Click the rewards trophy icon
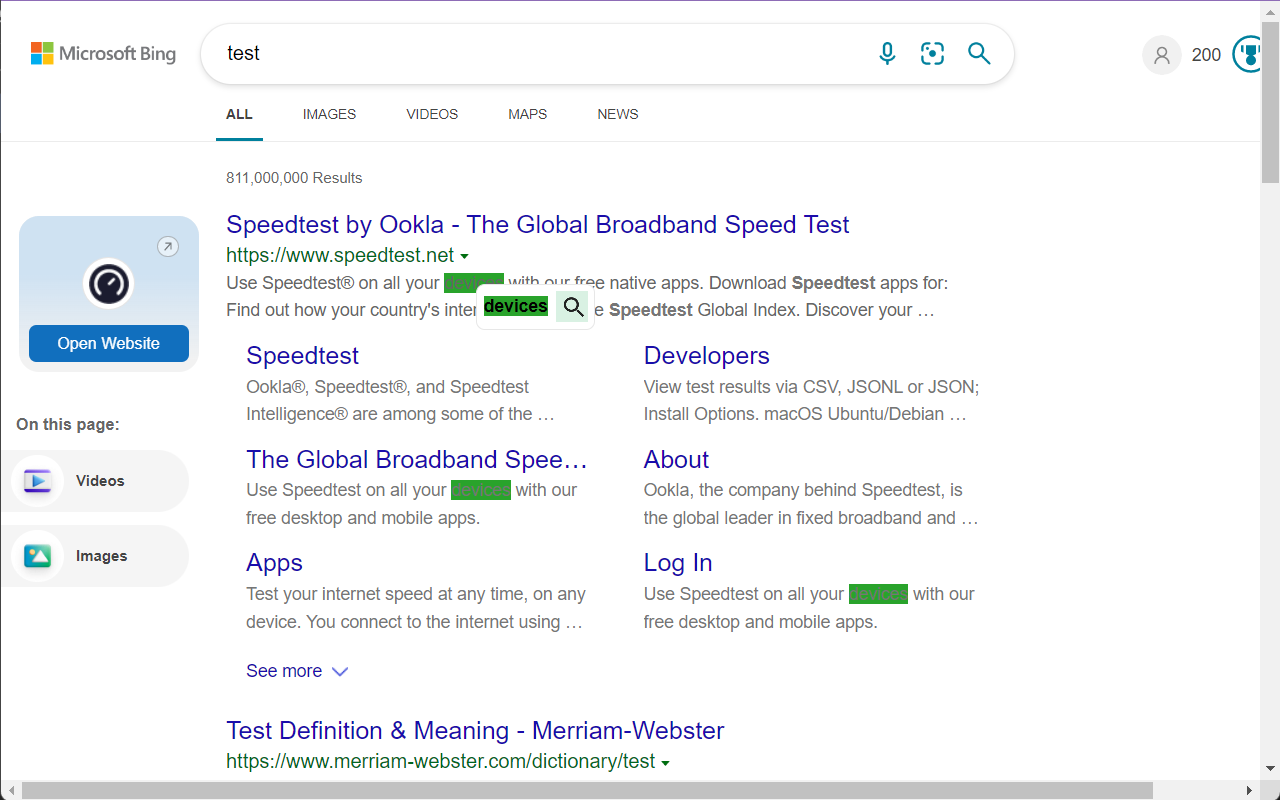1280x800 pixels. point(1248,54)
